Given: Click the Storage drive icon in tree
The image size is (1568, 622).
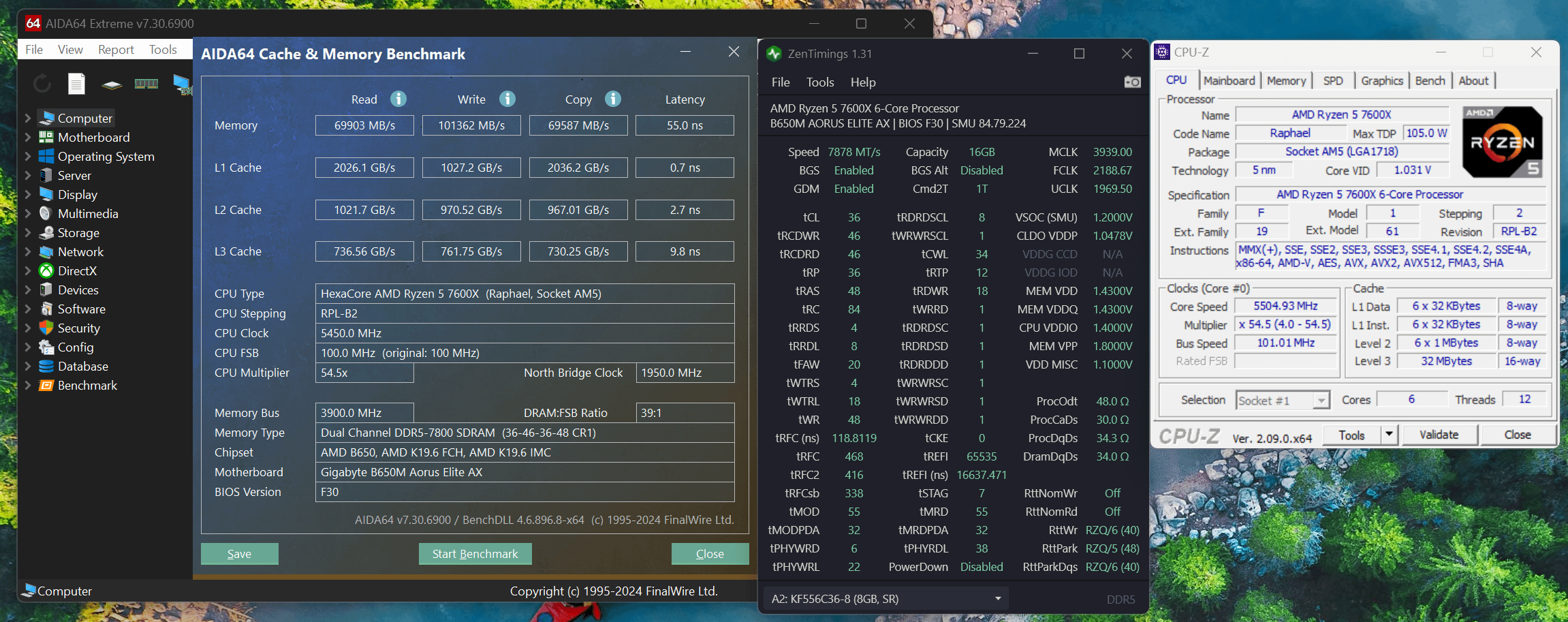Looking at the screenshot, I should pyautogui.click(x=46, y=232).
